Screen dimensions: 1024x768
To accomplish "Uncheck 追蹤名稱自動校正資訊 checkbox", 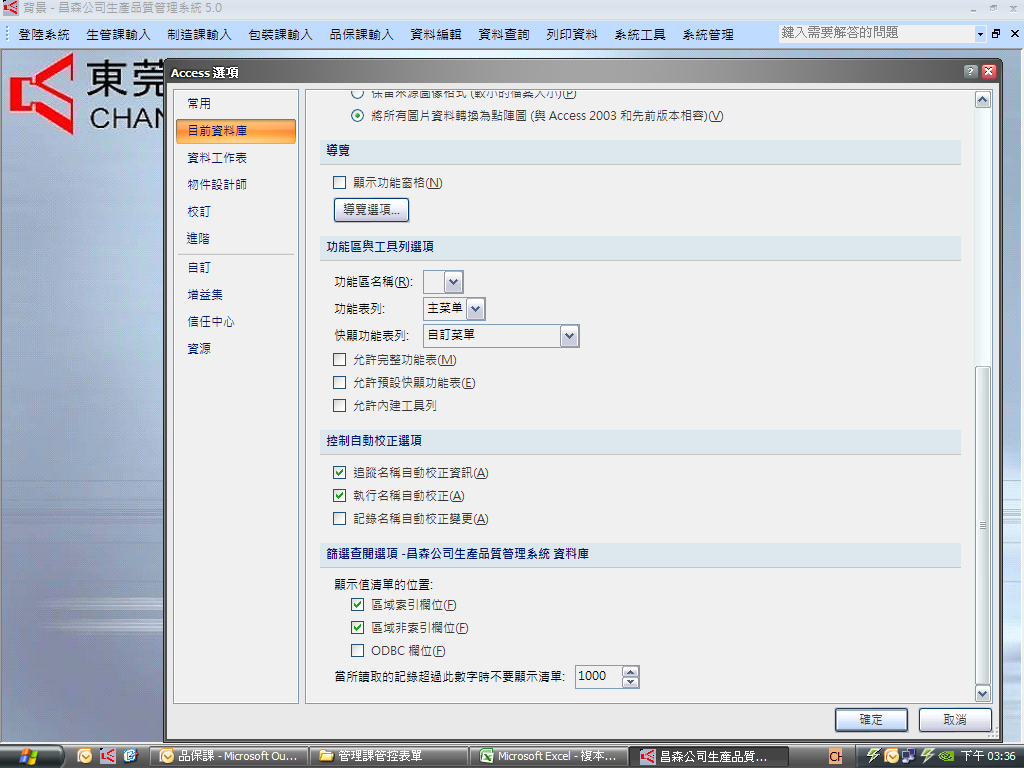I will click(339, 472).
